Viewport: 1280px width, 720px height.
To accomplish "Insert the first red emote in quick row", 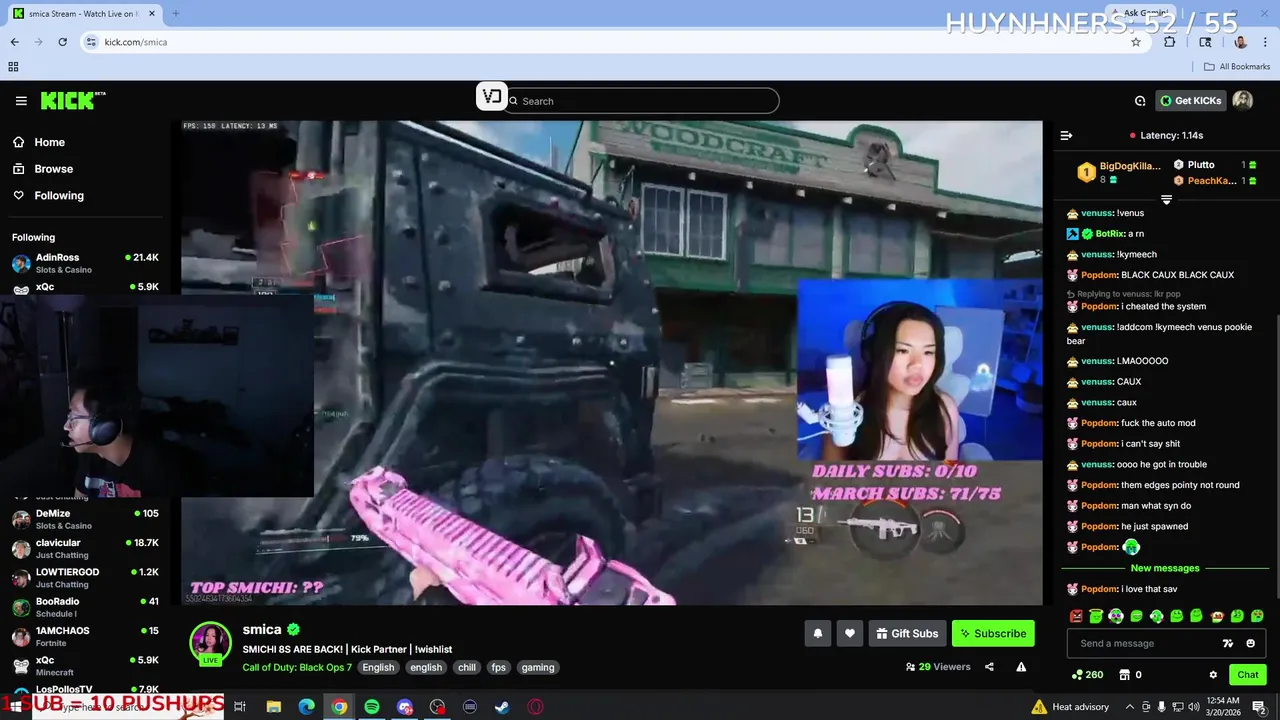I will [1076, 616].
